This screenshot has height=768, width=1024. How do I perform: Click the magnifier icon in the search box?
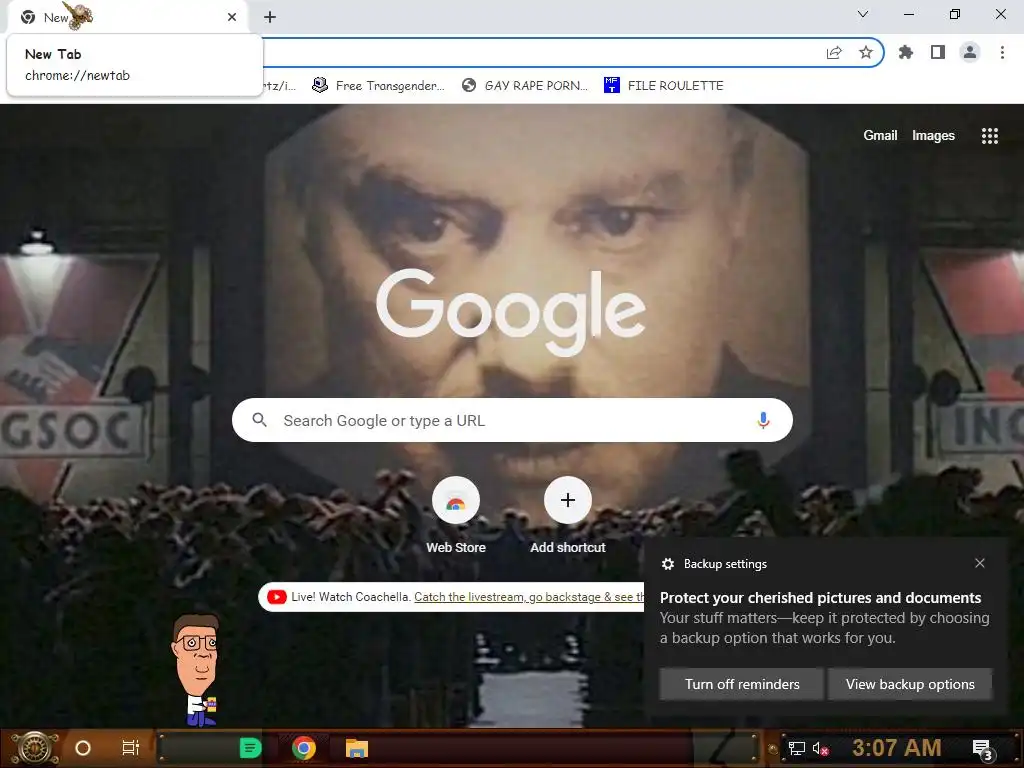(259, 420)
